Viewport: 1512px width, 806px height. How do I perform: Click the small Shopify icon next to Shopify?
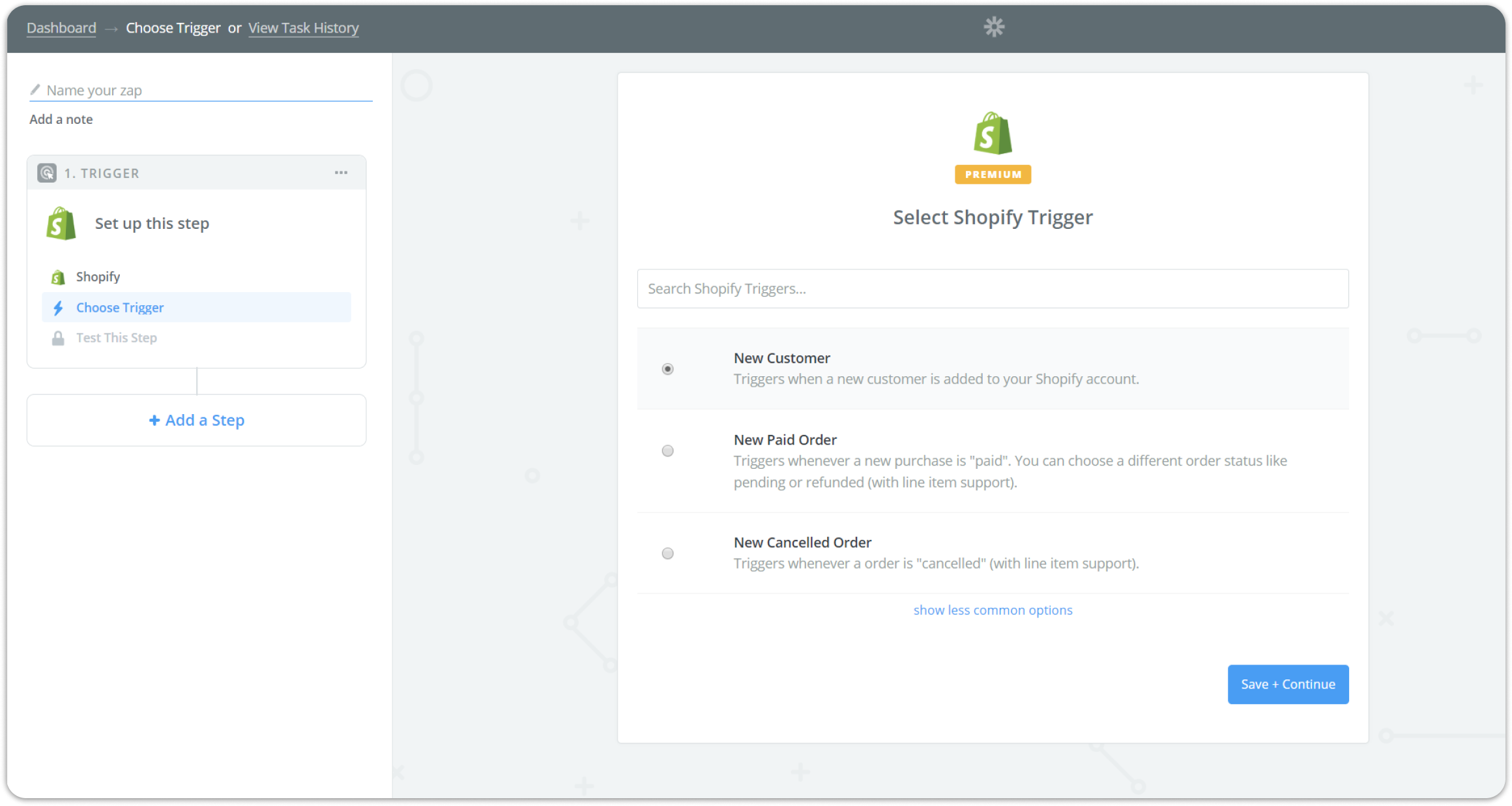58,277
